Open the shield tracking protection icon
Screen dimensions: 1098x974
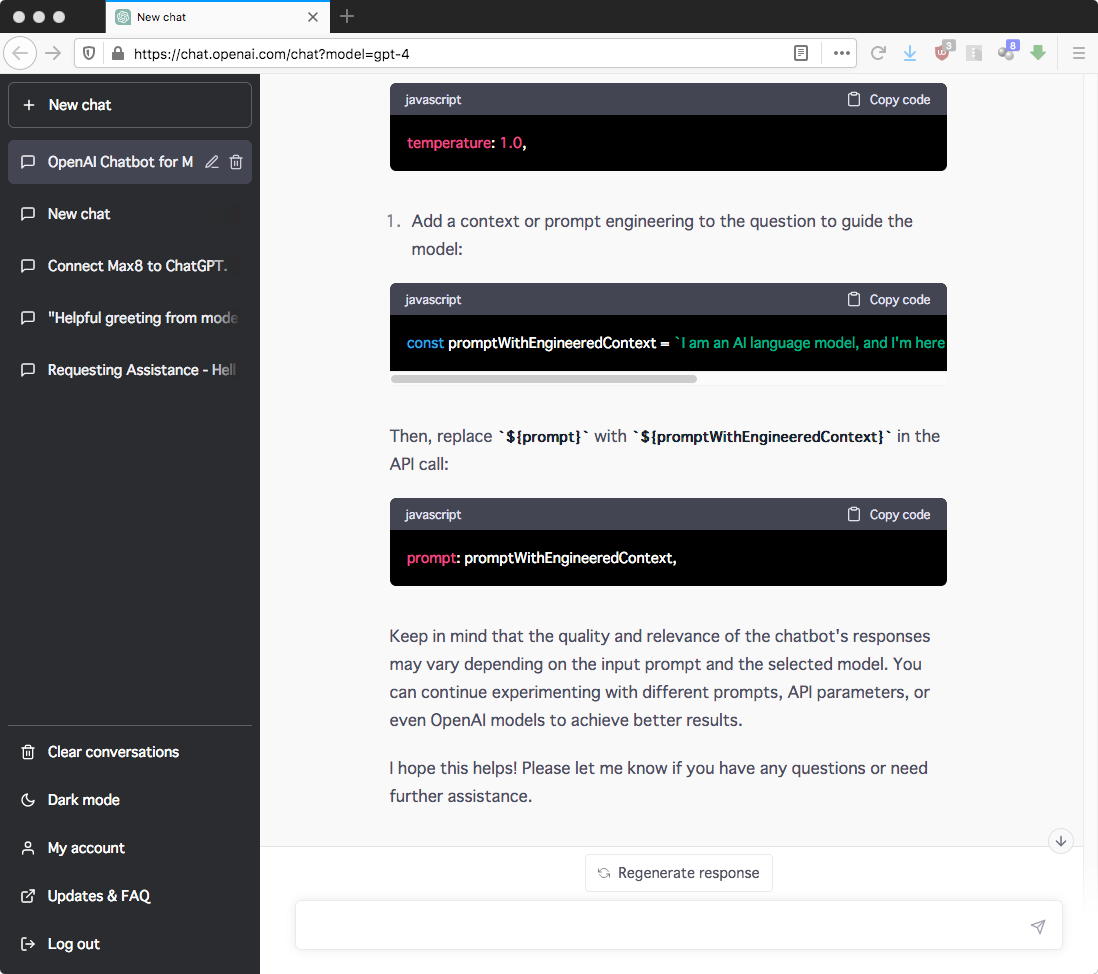[89, 53]
